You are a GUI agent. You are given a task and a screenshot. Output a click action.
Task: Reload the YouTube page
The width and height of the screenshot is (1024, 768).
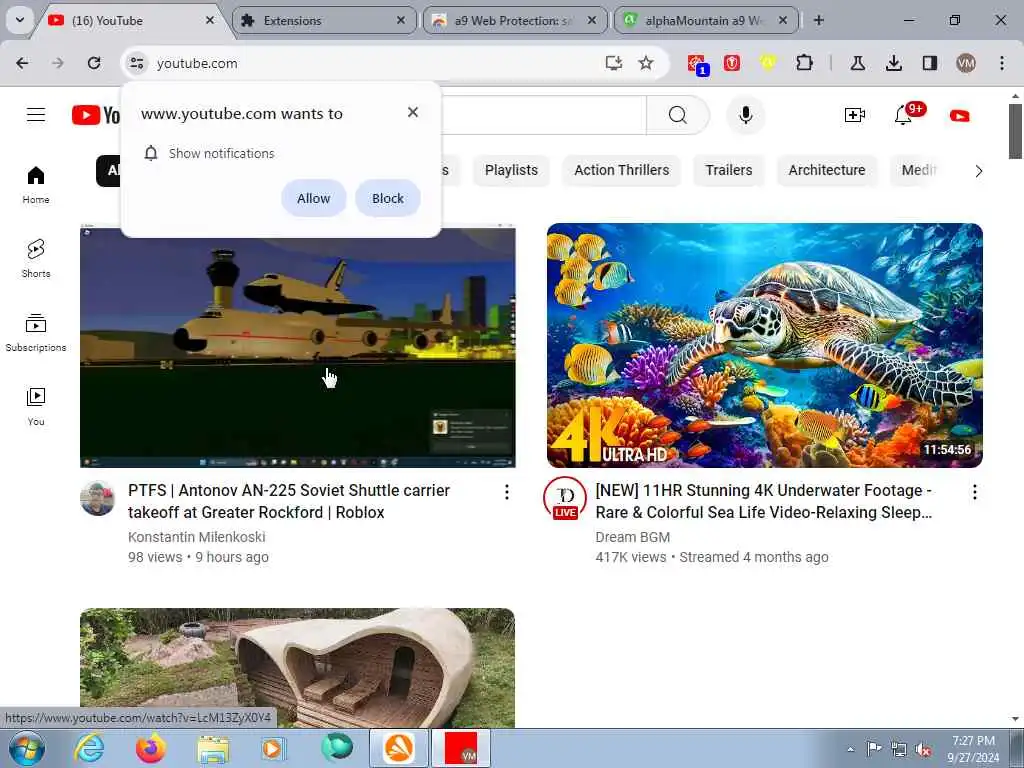(94, 63)
